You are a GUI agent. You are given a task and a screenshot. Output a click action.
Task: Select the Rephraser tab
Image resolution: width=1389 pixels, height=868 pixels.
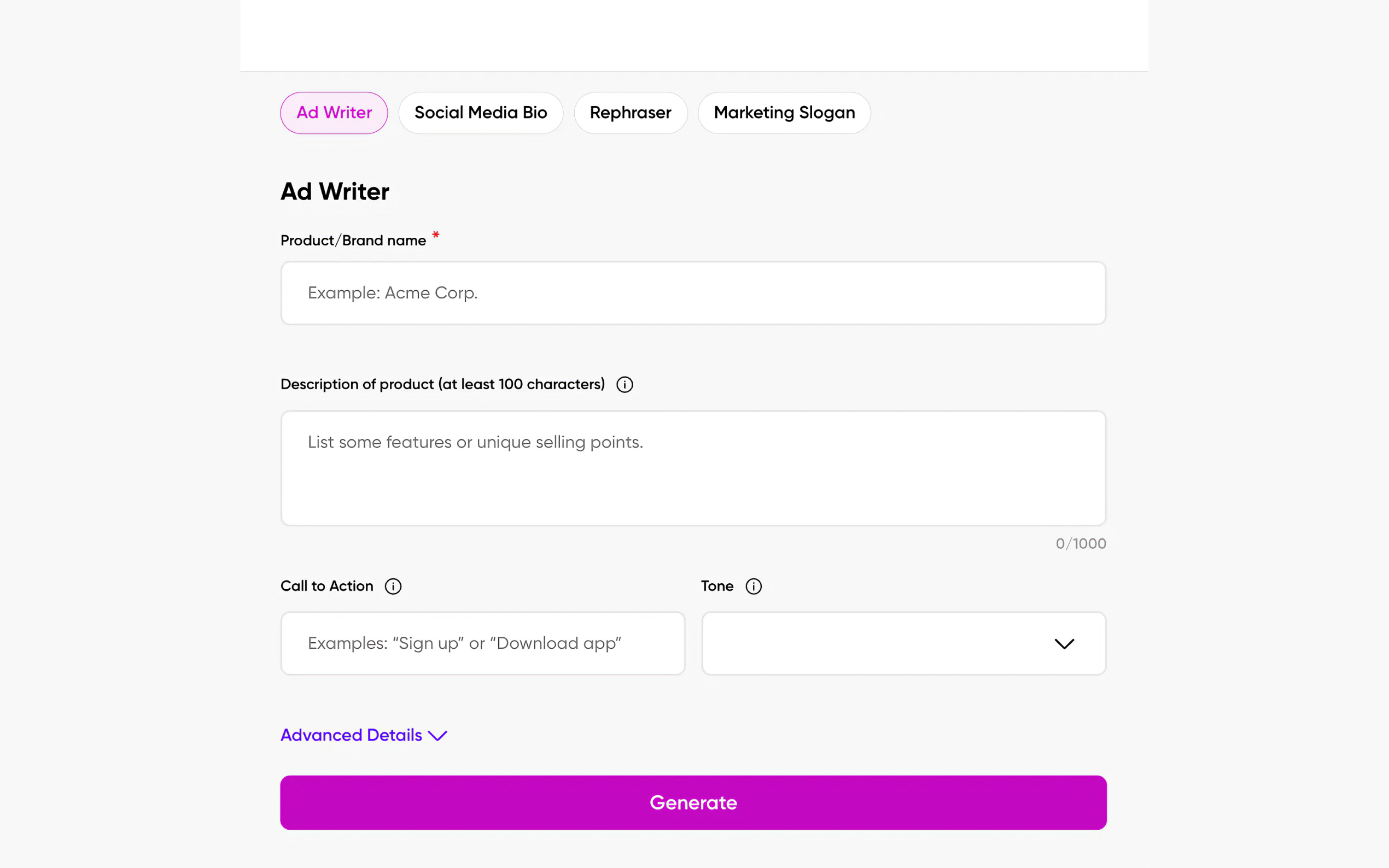pyautogui.click(x=631, y=113)
